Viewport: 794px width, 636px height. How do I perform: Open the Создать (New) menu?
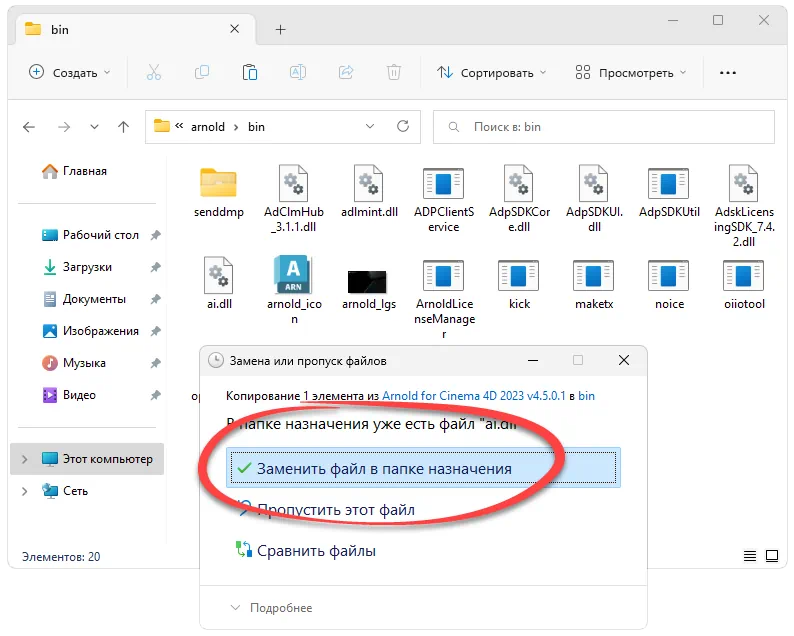point(70,73)
